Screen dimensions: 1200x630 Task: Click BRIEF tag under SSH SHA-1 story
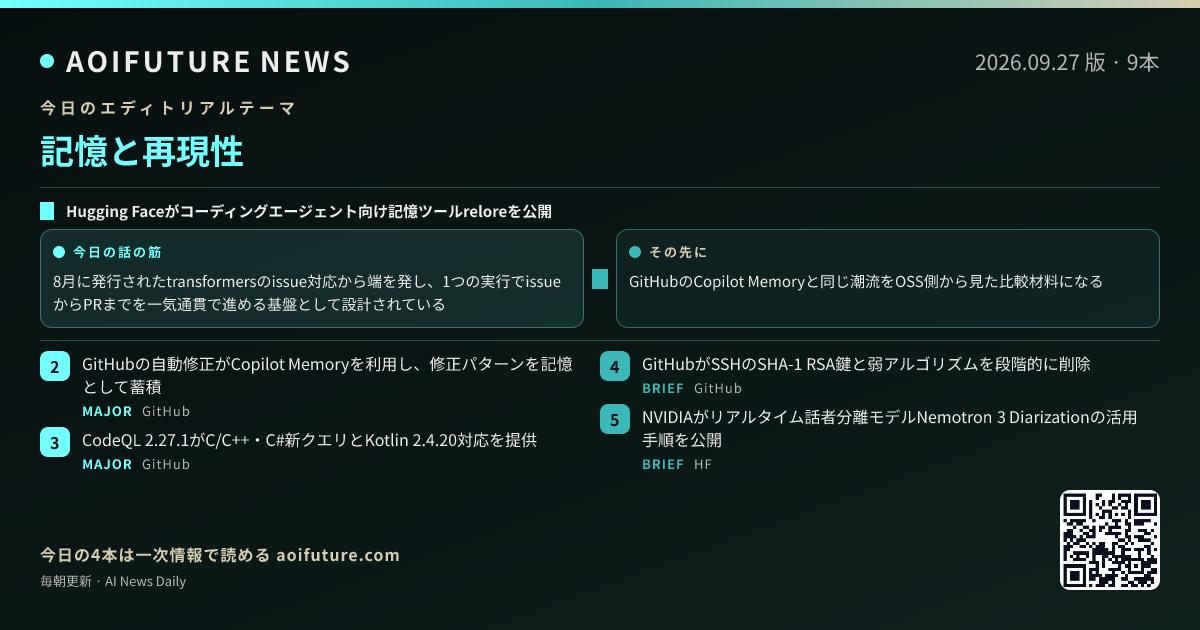pos(663,388)
